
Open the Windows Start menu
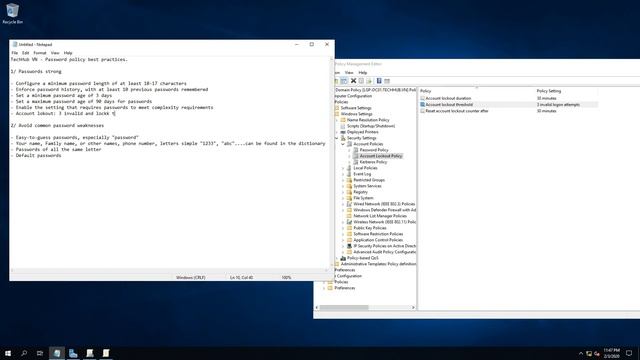8,353
